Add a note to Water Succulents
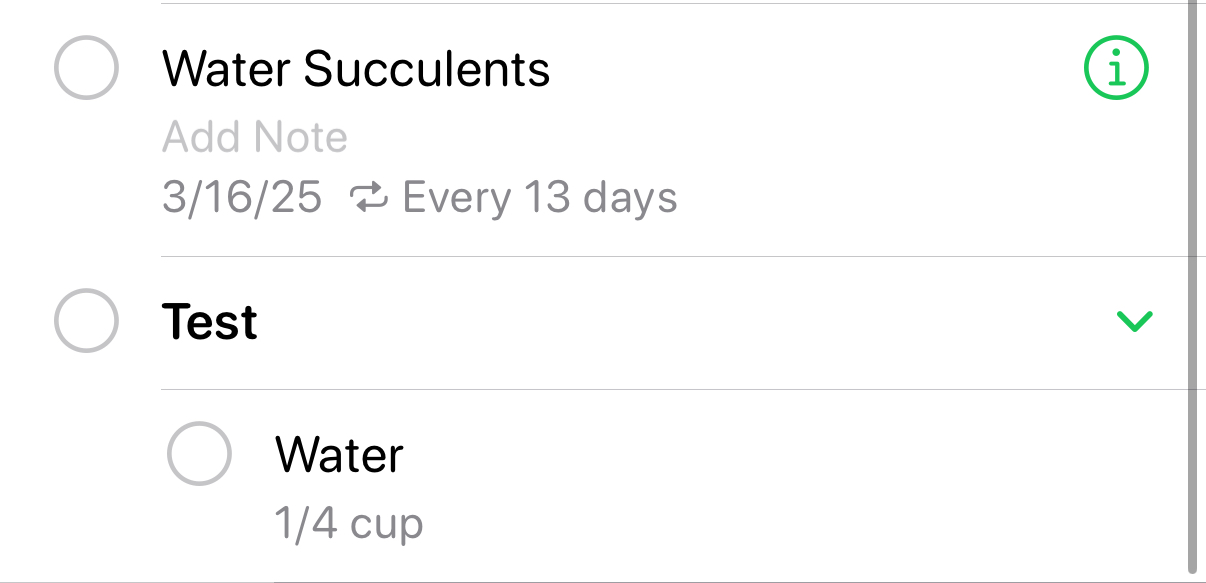Screen dimensions: 1206x583 (255, 137)
